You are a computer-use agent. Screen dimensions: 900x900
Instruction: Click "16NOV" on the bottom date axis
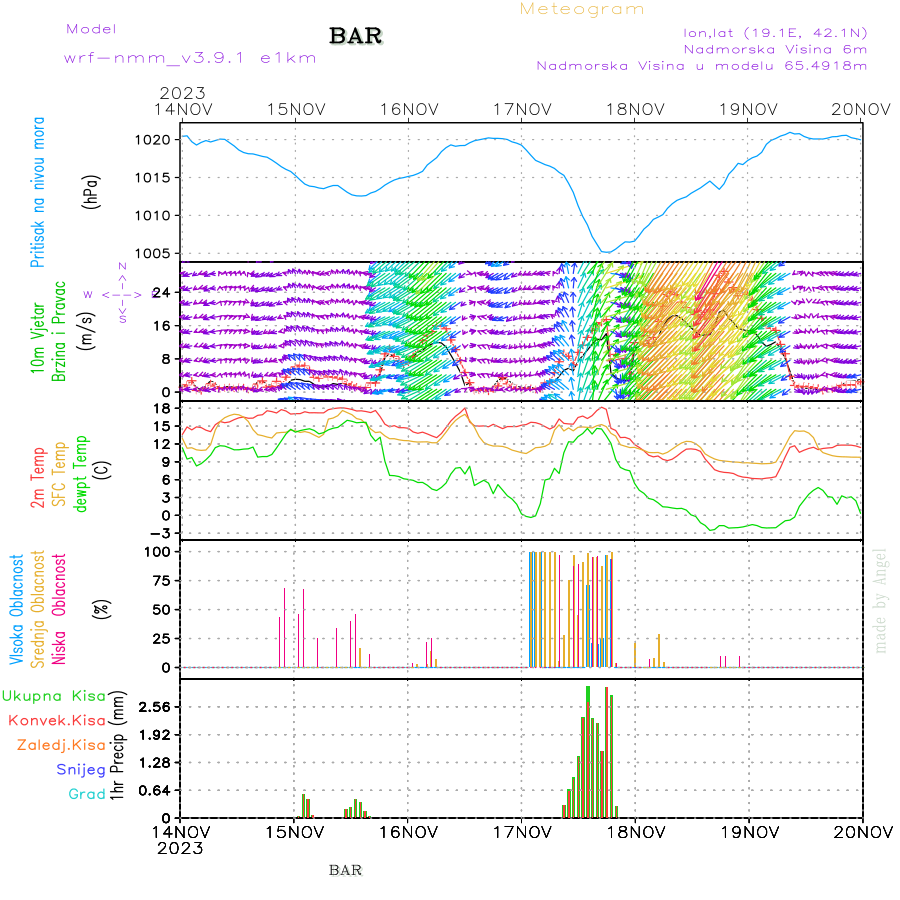[x=408, y=832]
